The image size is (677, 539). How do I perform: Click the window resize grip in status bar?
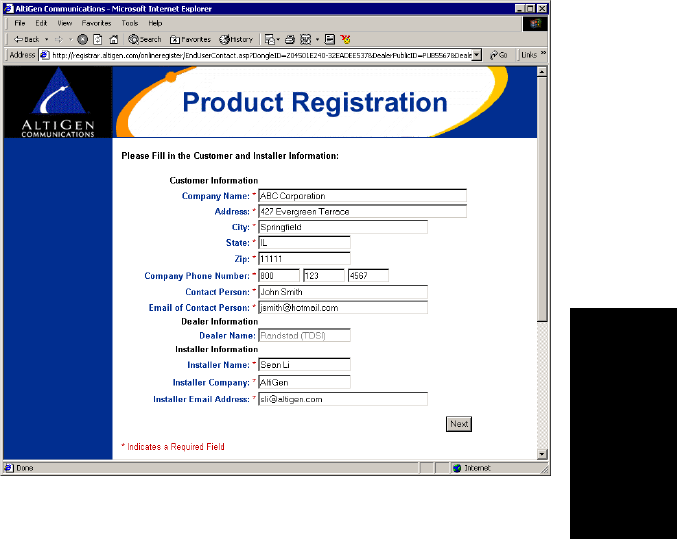[544, 469]
